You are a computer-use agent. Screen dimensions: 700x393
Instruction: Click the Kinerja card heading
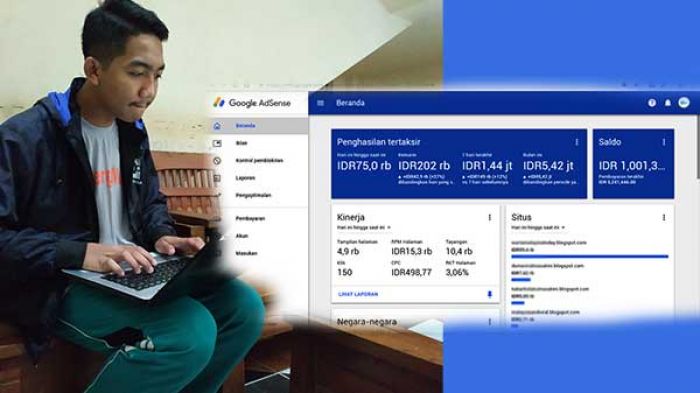click(x=350, y=217)
